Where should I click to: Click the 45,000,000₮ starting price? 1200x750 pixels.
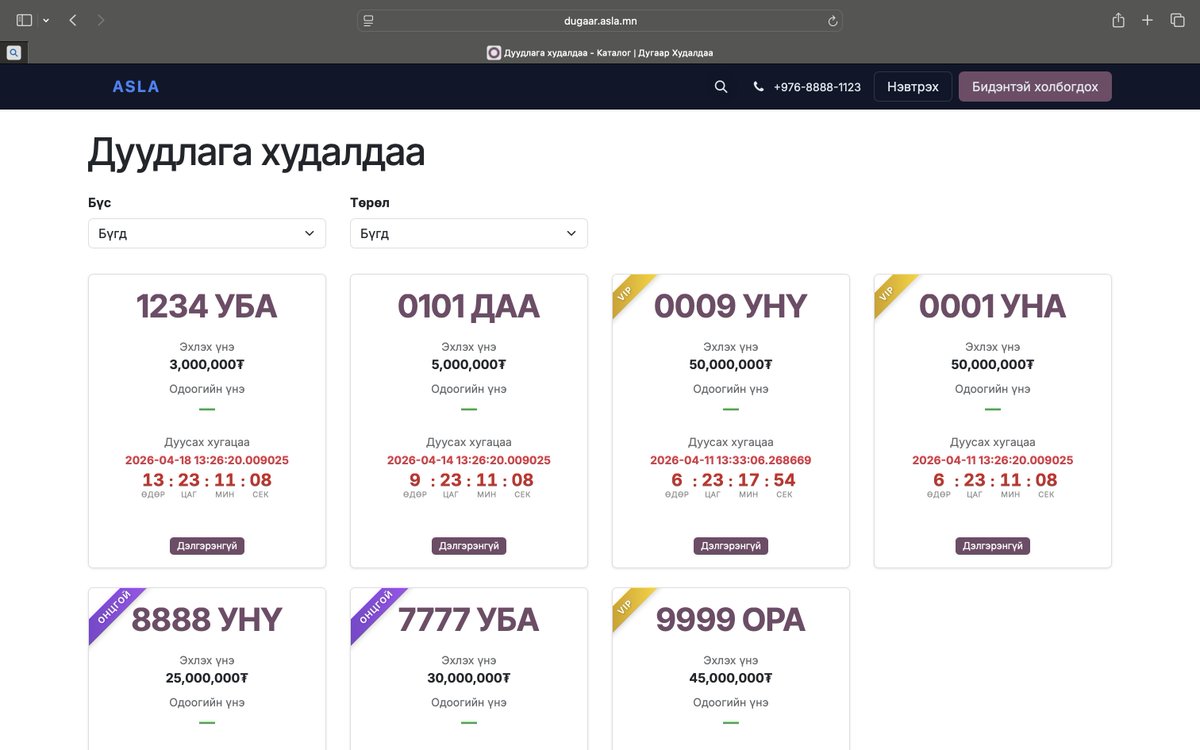(x=731, y=678)
